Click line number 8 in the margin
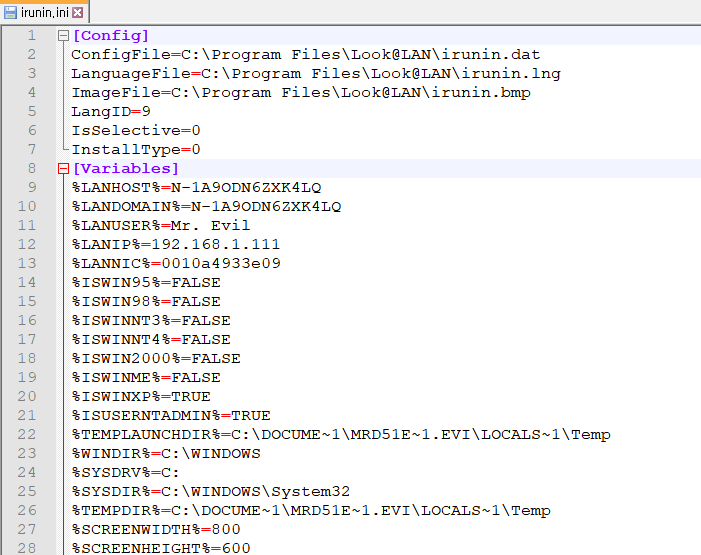Image resolution: width=701 pixels, height=555 pixels. pos(31,169)
